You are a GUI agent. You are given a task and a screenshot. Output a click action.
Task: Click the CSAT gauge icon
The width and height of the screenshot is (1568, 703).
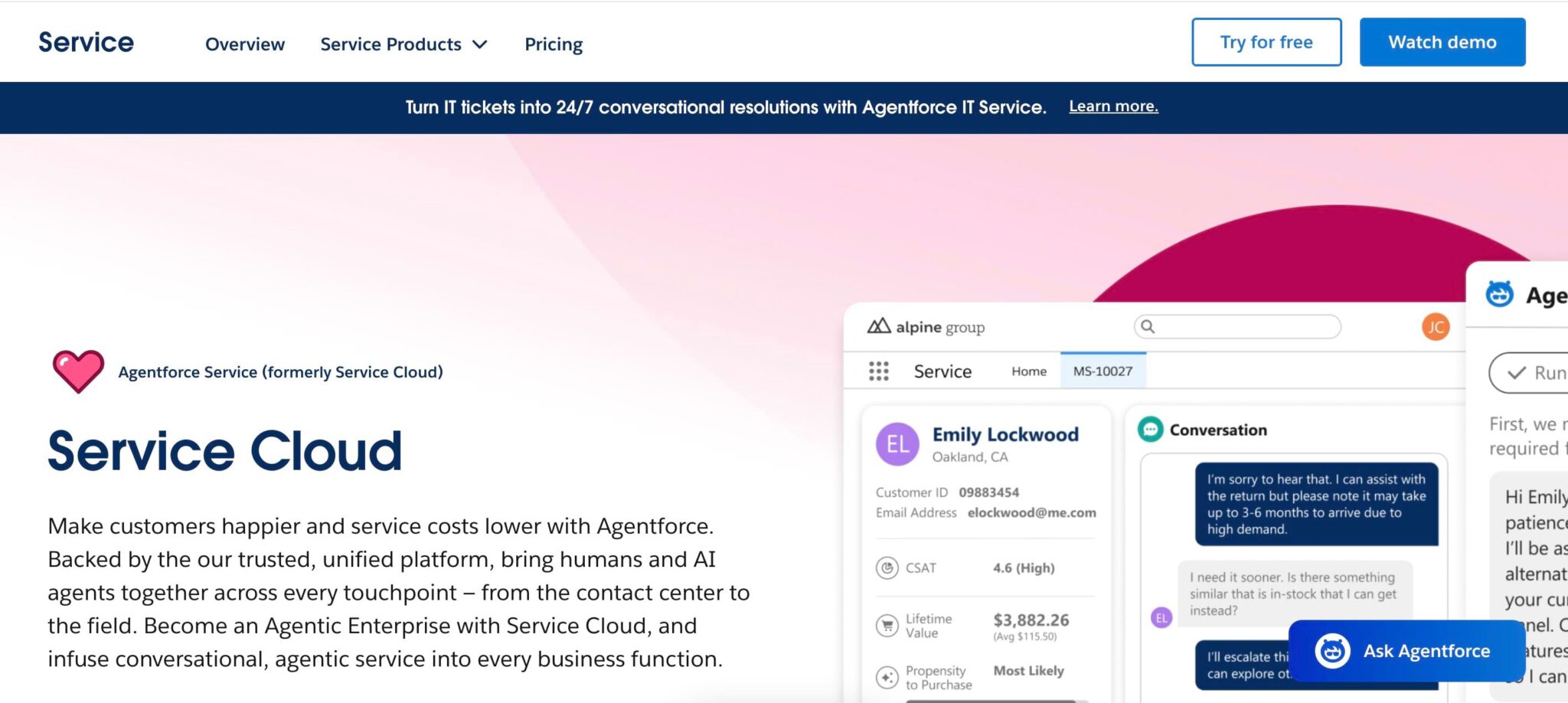887,568
